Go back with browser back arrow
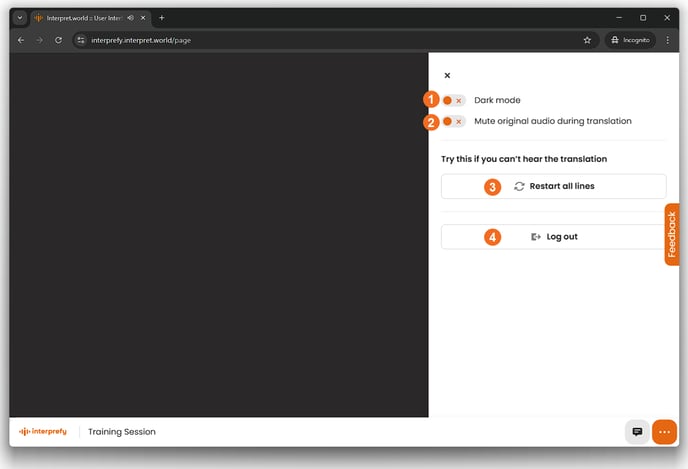 point(21,40)
